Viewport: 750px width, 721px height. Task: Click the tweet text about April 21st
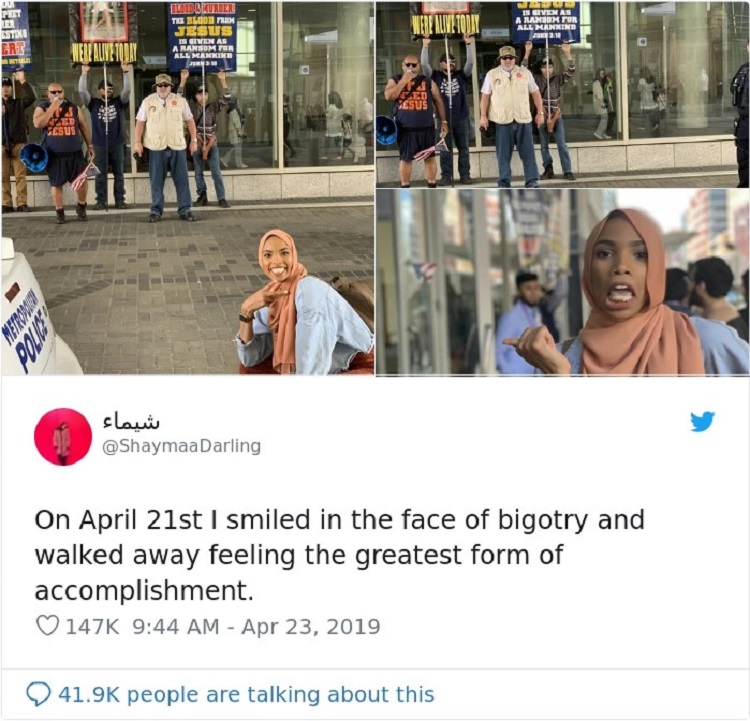click(340, 555)
